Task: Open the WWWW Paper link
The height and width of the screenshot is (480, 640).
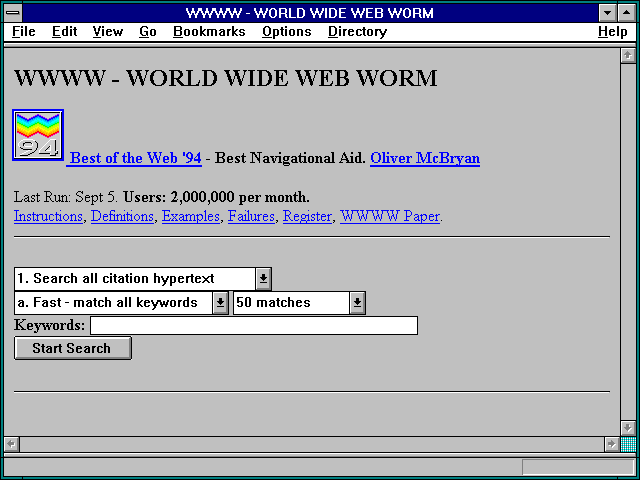Action: coord(390,216)
